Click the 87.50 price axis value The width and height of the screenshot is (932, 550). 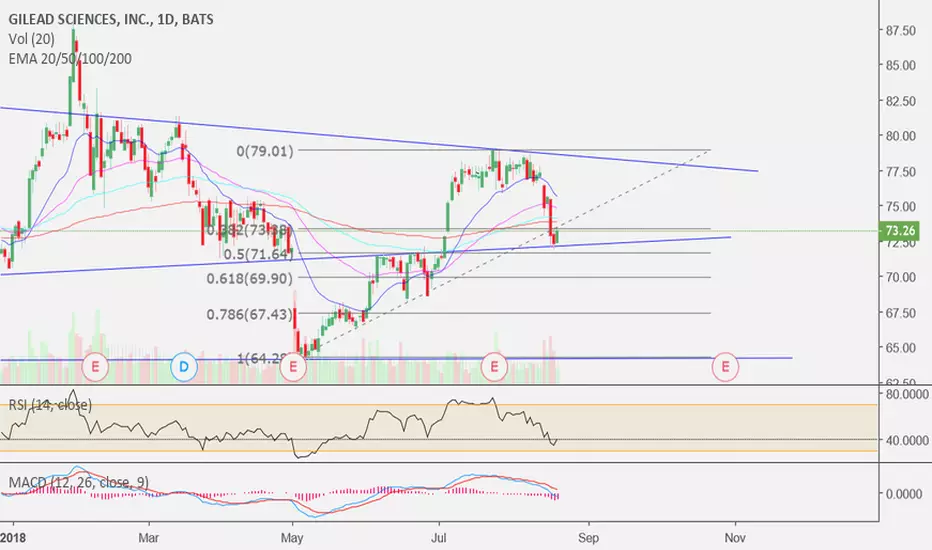click(900, 30)
